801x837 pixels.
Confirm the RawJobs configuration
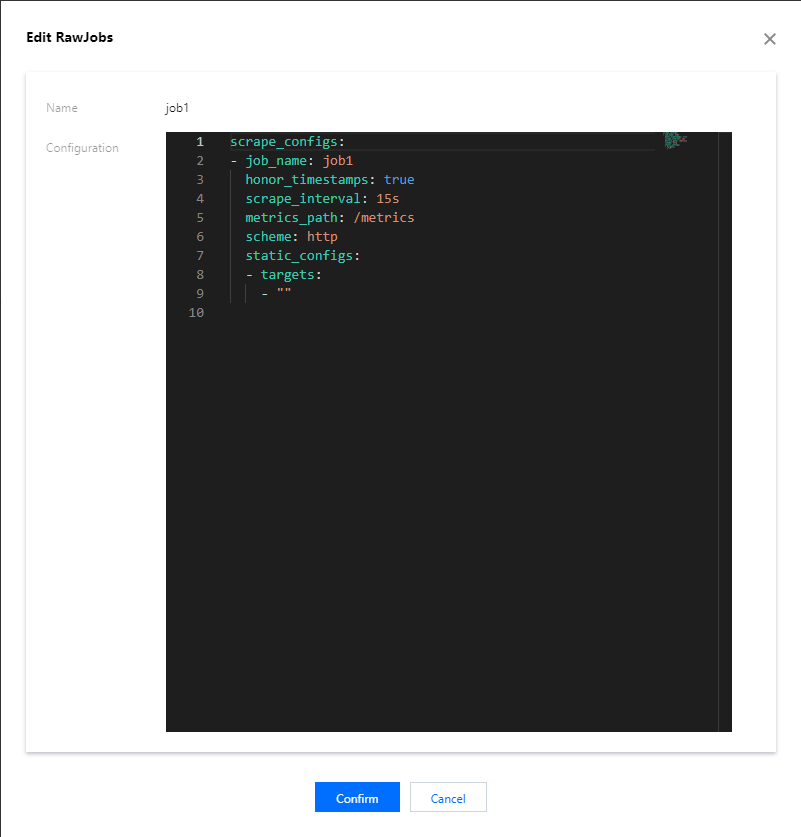point(357,797)
